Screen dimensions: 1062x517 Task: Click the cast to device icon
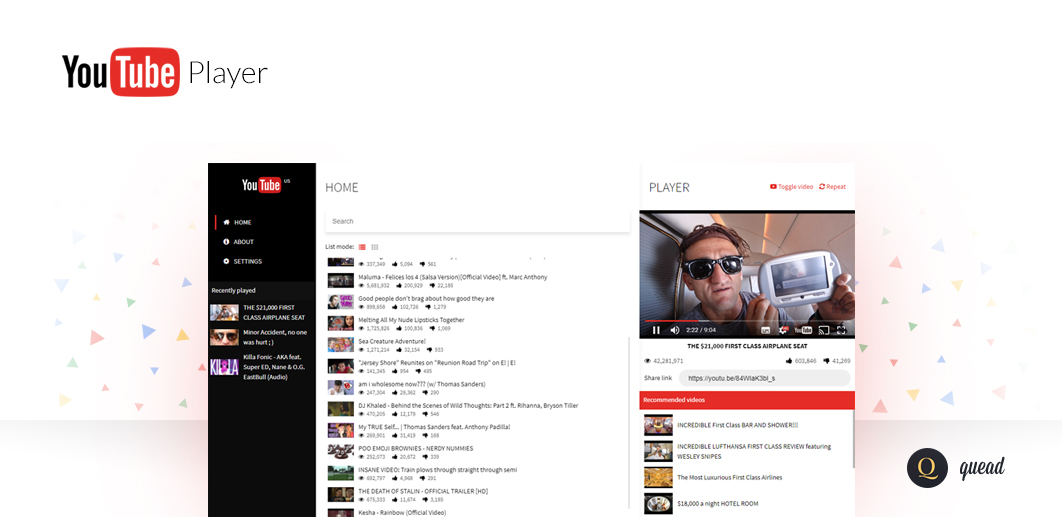tap(824, 330)
